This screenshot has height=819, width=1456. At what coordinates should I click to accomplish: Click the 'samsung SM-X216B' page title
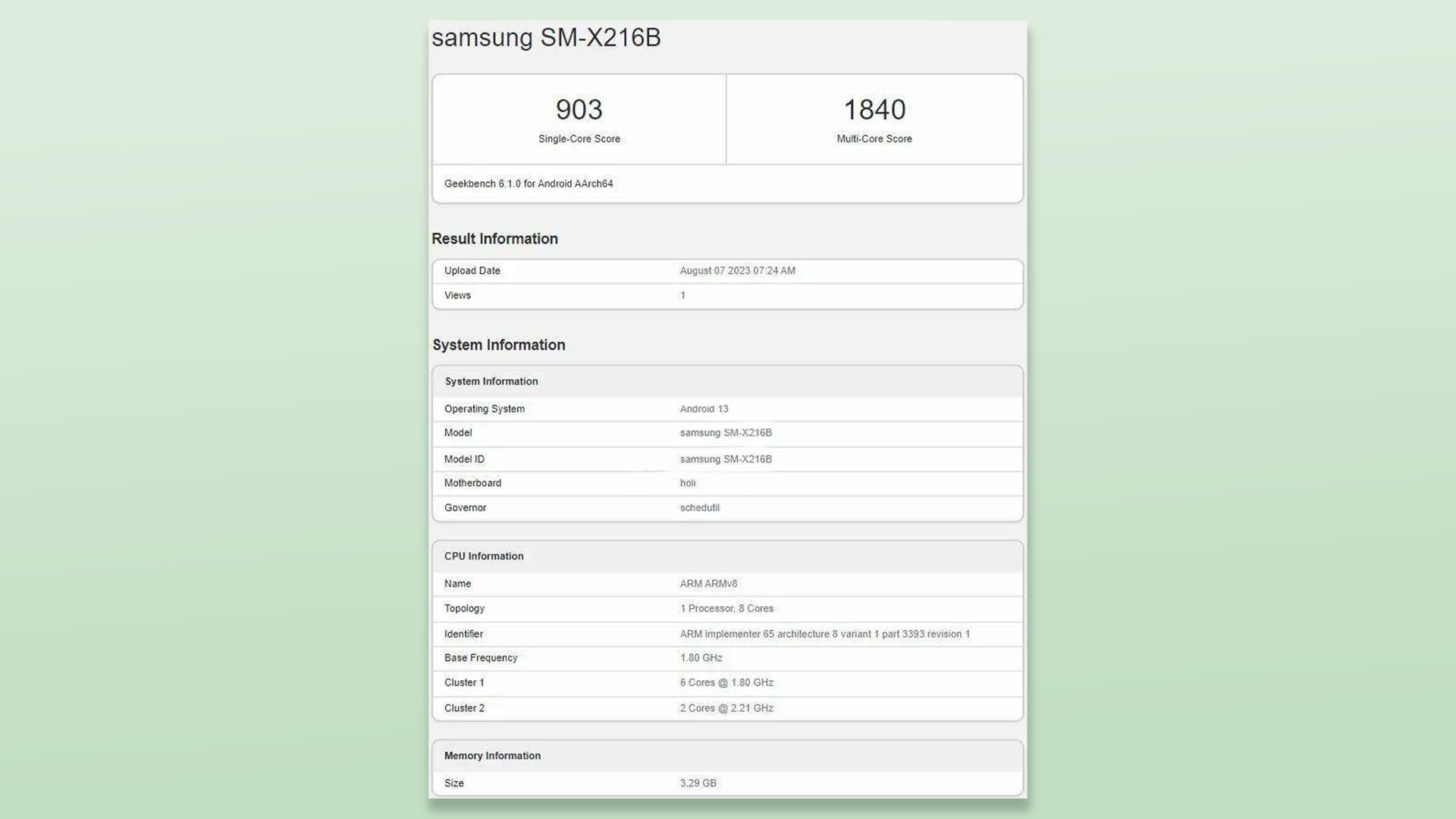[546, 38]
